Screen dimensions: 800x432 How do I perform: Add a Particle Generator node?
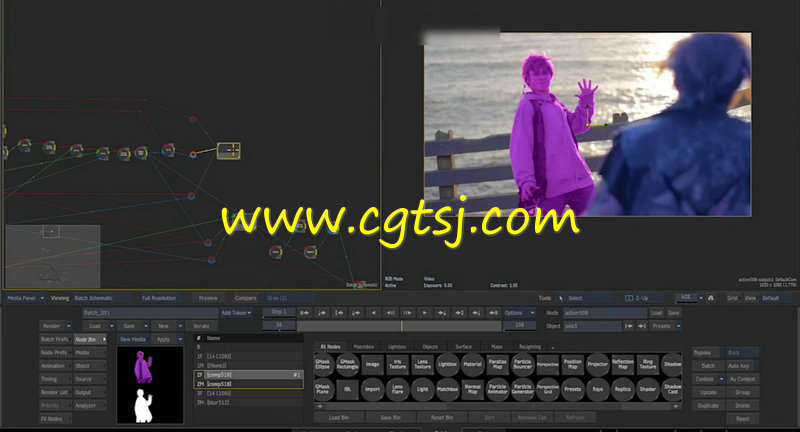pyautogui.click(x=522, y=389)
